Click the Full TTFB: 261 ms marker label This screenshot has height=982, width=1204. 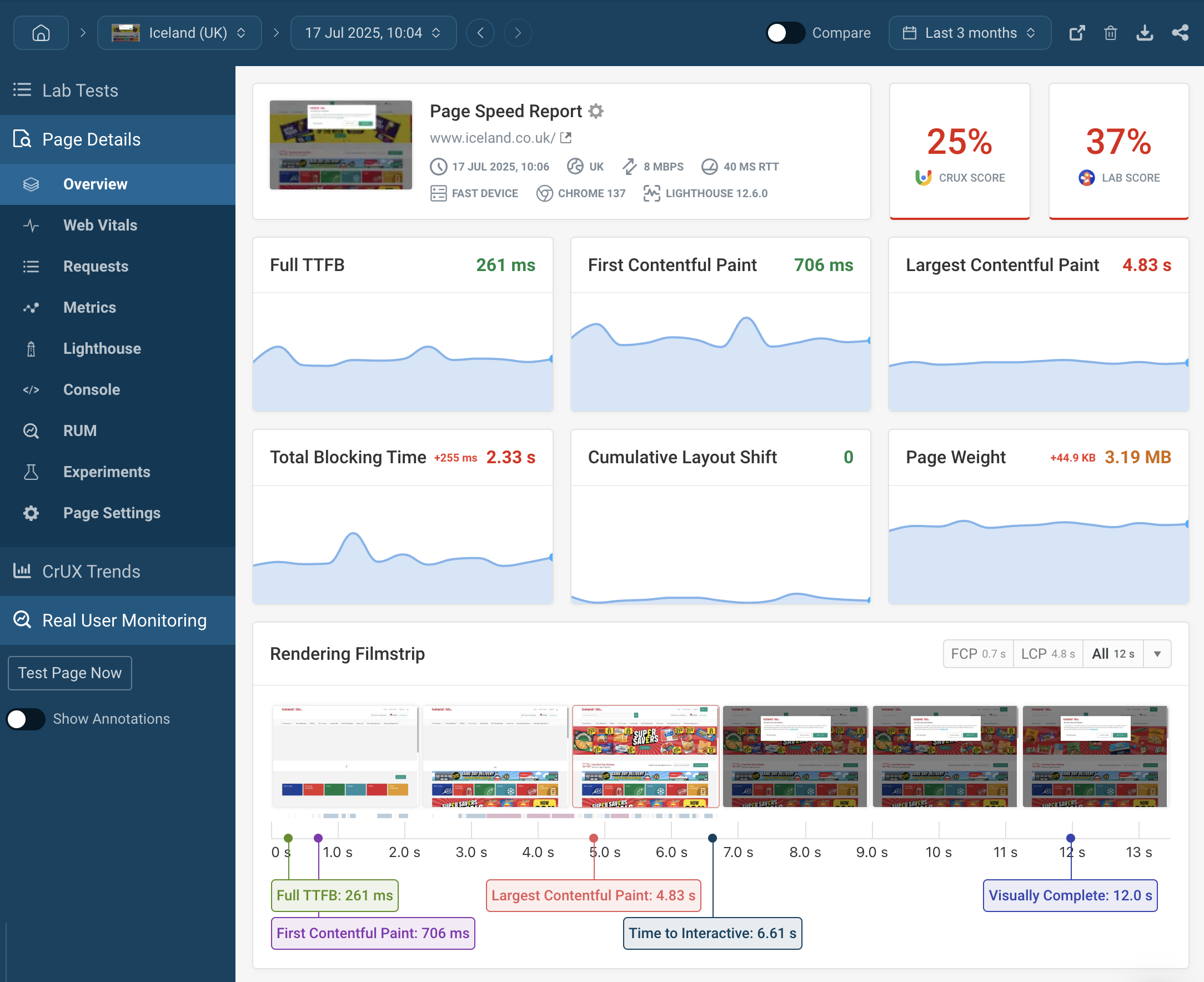(334, 895)
